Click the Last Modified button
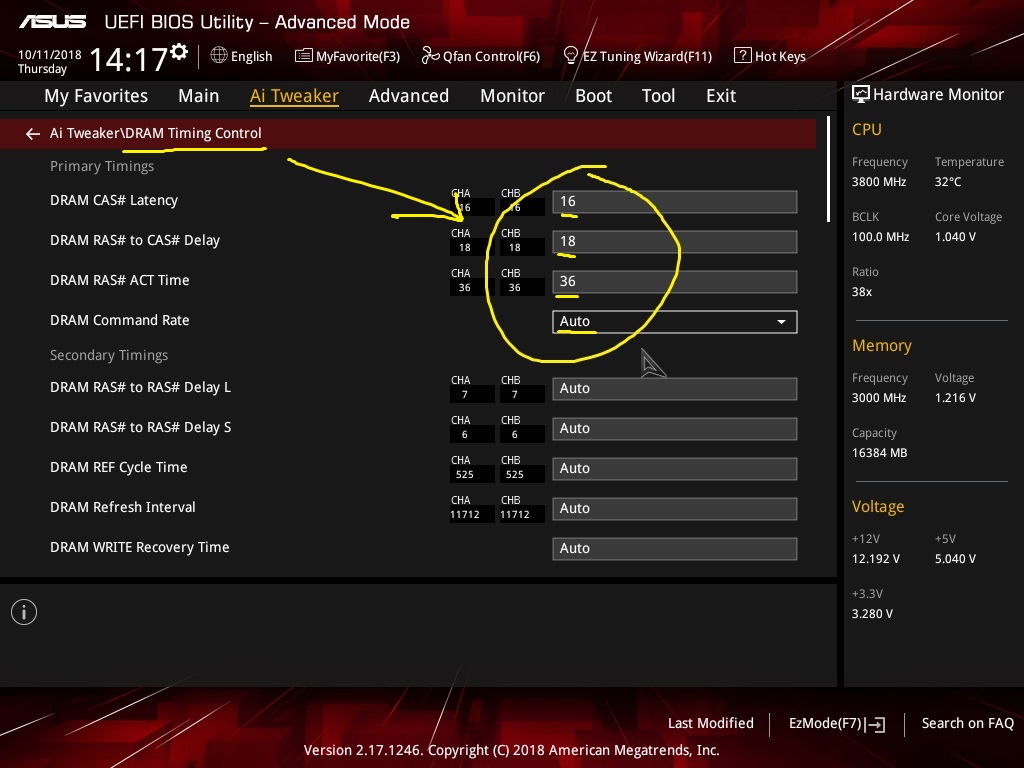Image resolution: width=1024 pixels, height=768 pixels. 711,723
